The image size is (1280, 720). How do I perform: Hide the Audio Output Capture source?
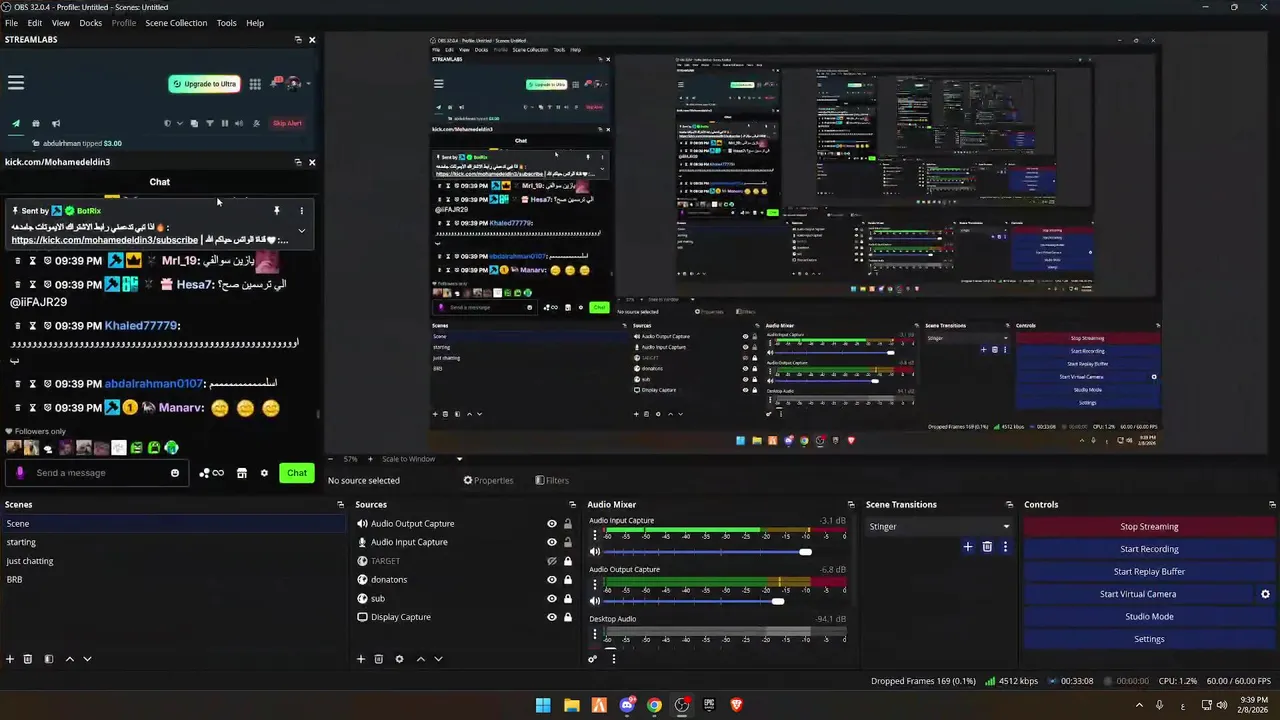[x=551, y=524]
